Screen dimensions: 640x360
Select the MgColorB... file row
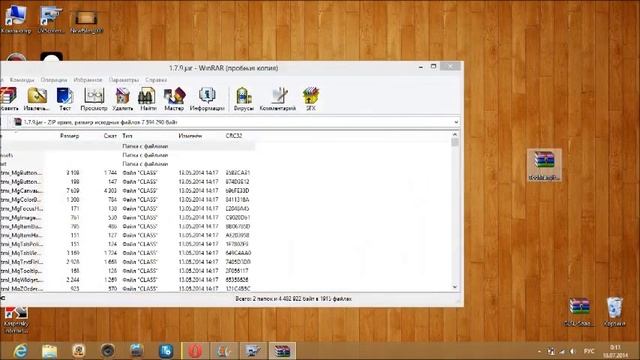point(127,200)
